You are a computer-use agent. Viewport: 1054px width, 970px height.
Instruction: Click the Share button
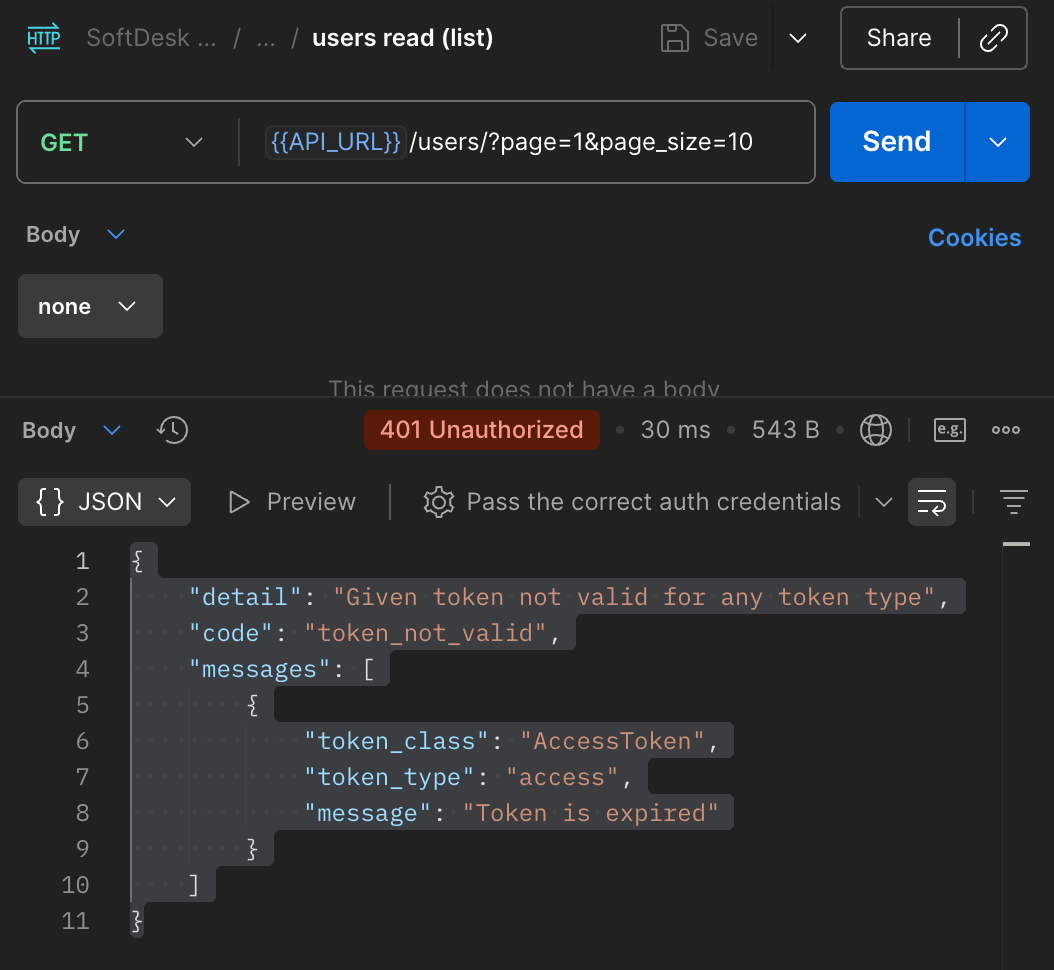898,39
